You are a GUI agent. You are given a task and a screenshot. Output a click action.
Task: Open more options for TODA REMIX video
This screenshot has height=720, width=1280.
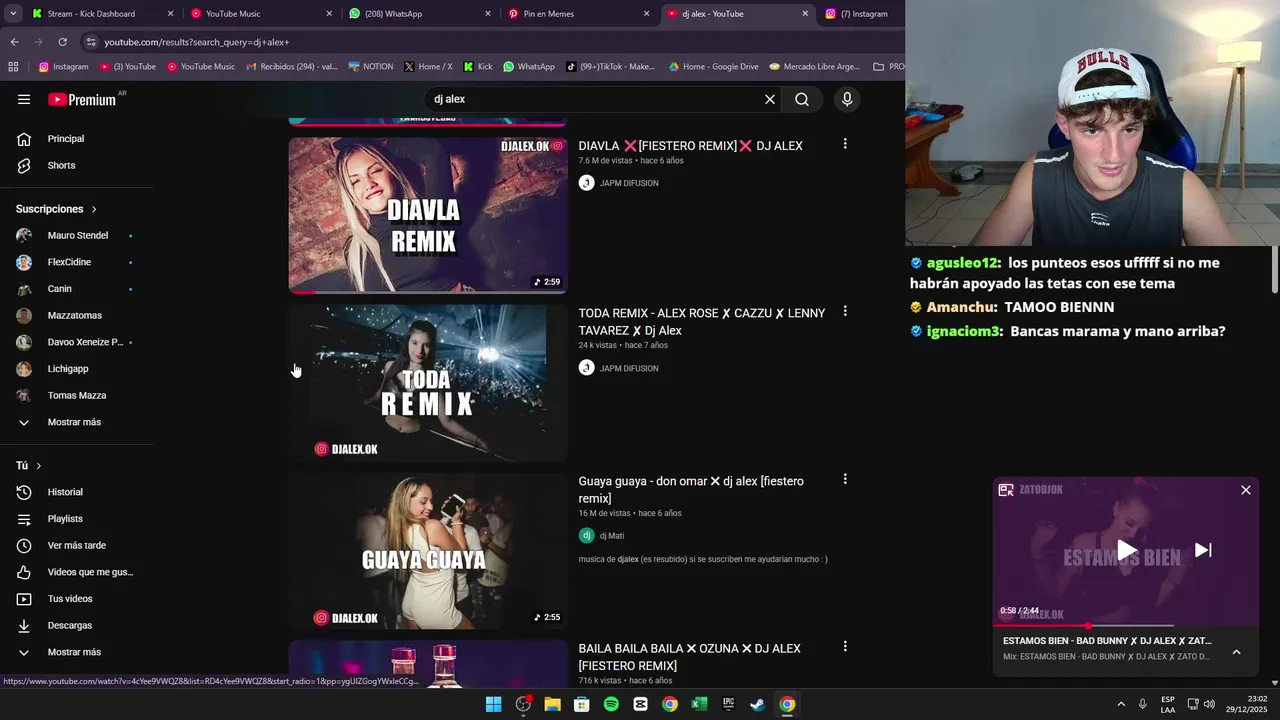(845, 311)
